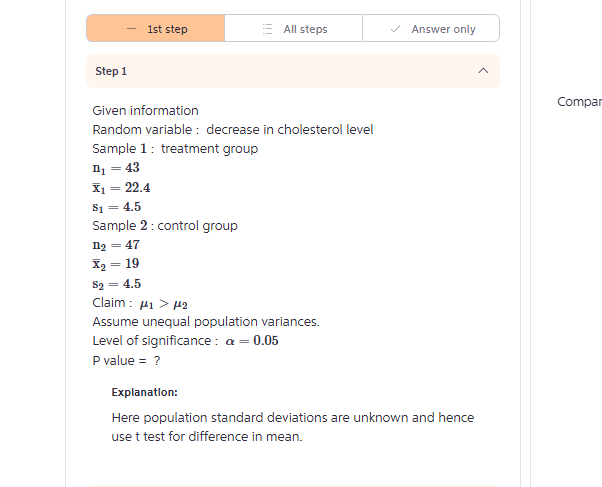Click the explanation paragraph about t test
Image resolution: width=602 pixels, height=487 pixels.
pyautogui.click(x=293, y=427)
